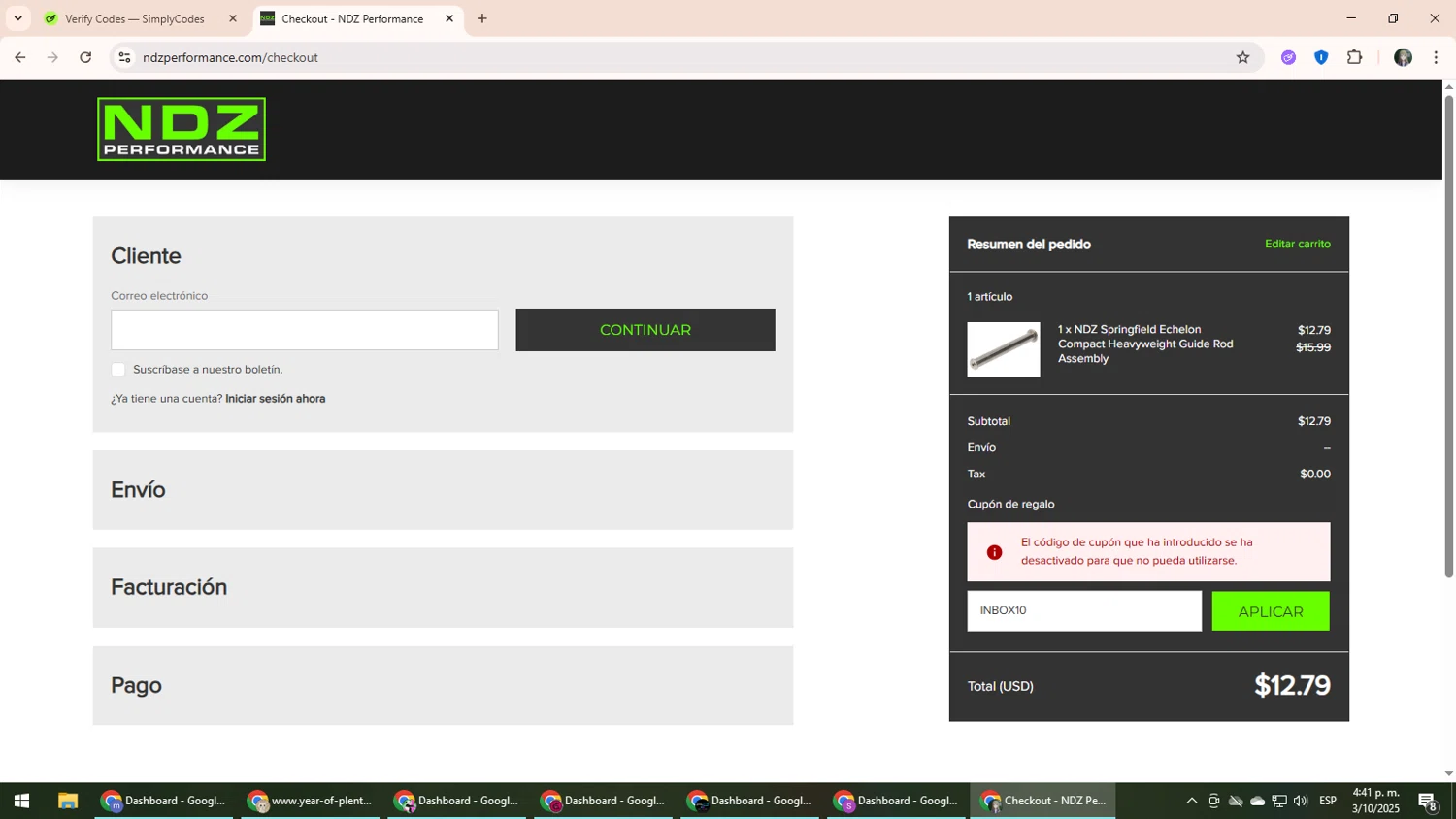This screenshot has width=1456, height=819.
Task: Switch to Checkout - NDZ Pe... taskbar window
Action: (1043, 801)
